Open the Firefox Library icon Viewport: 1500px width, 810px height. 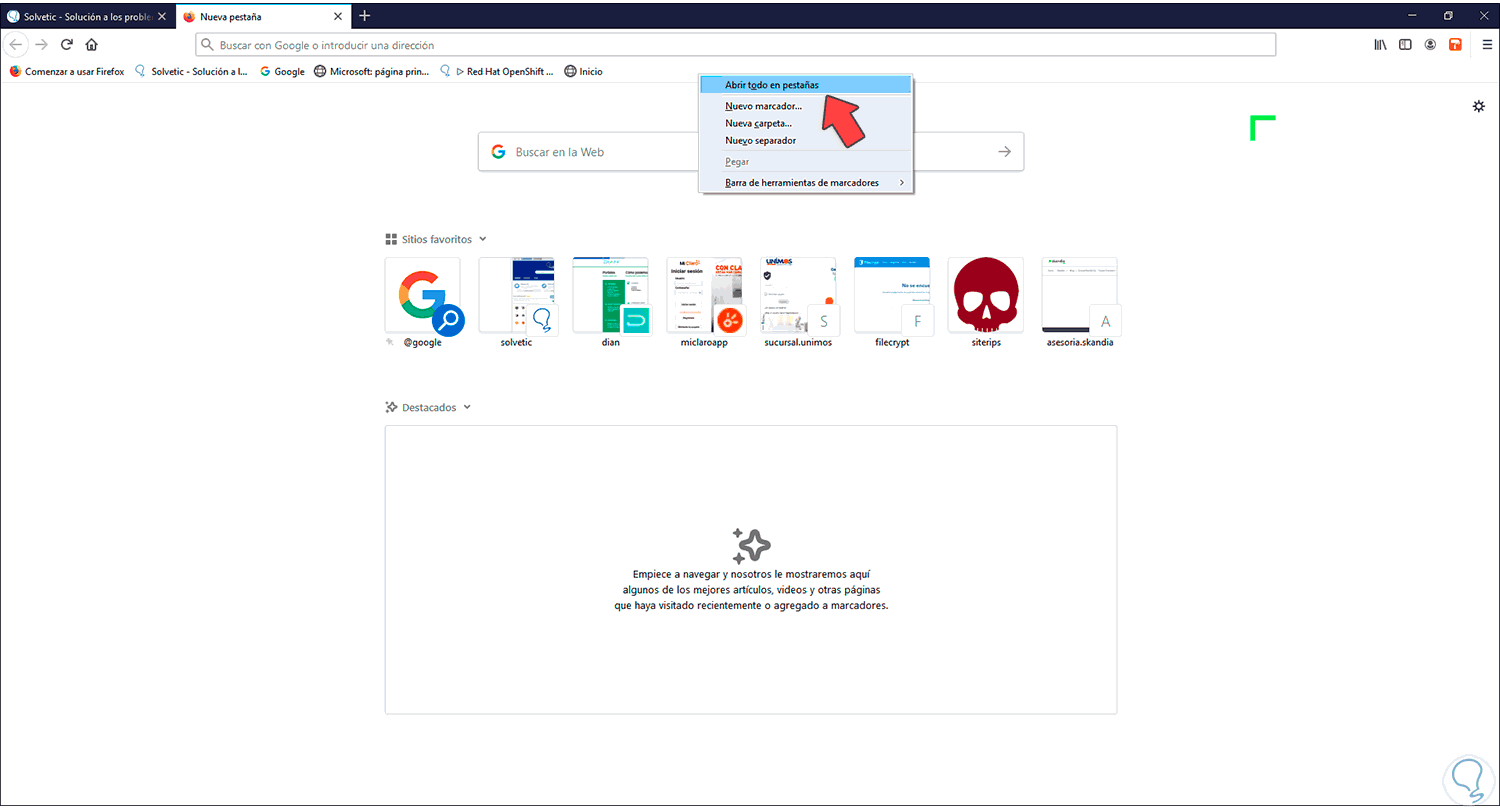[1380, 44]
